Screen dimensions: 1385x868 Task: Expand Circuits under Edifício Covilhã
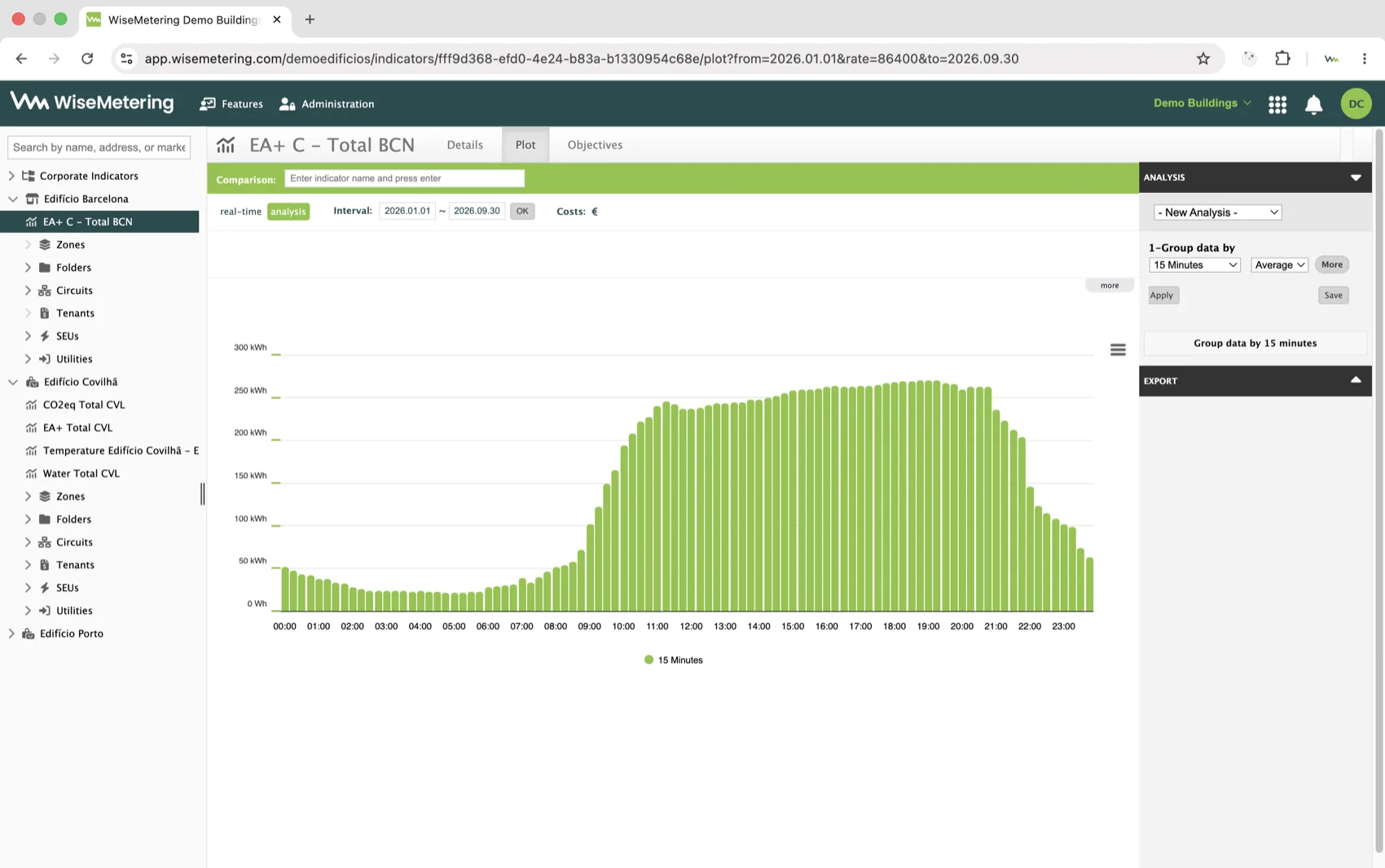pyautogui.click(x=28, y=542)
